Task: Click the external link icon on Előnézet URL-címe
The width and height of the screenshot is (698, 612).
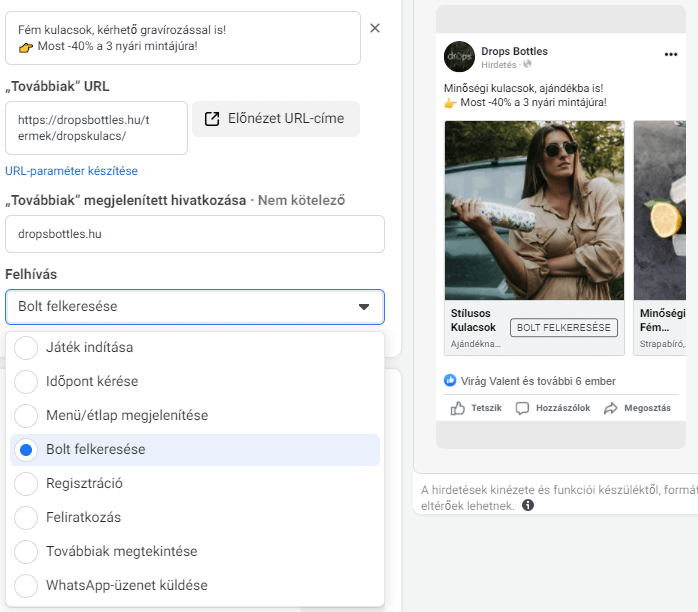Action: tap(212, 119)
